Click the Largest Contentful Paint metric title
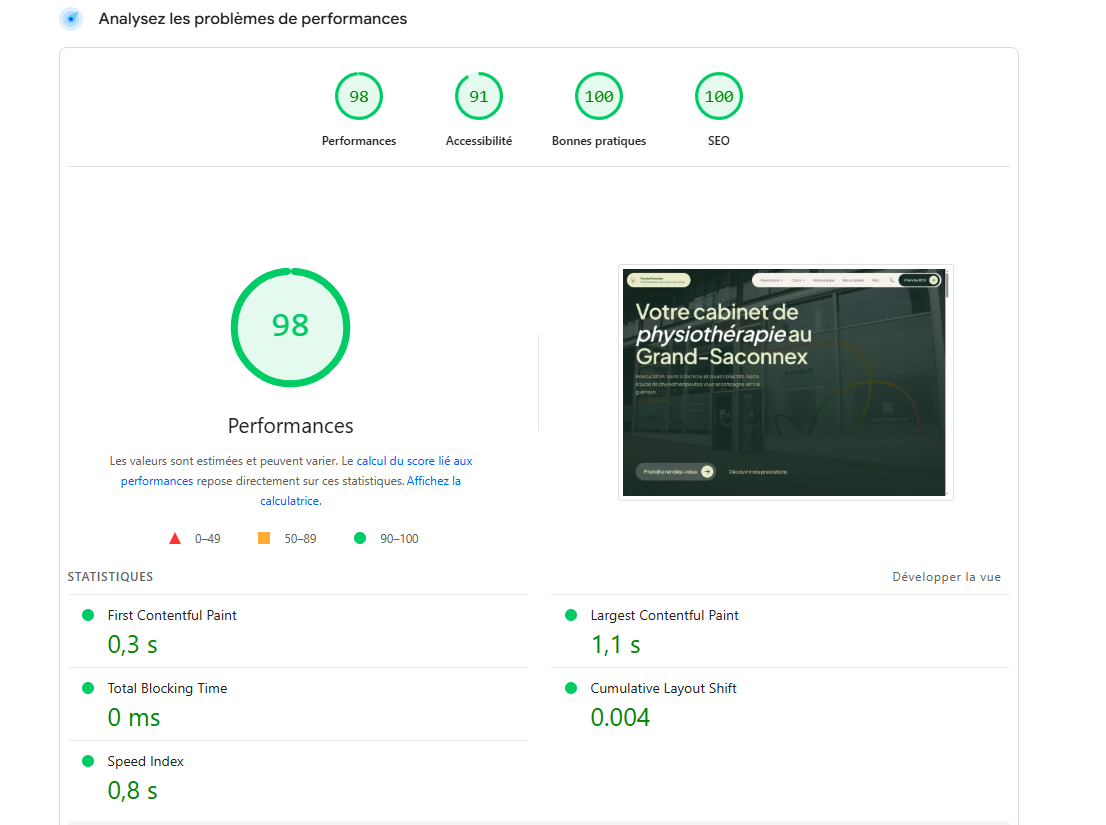This screenshot has height=825, width=1106. (664, 615)
